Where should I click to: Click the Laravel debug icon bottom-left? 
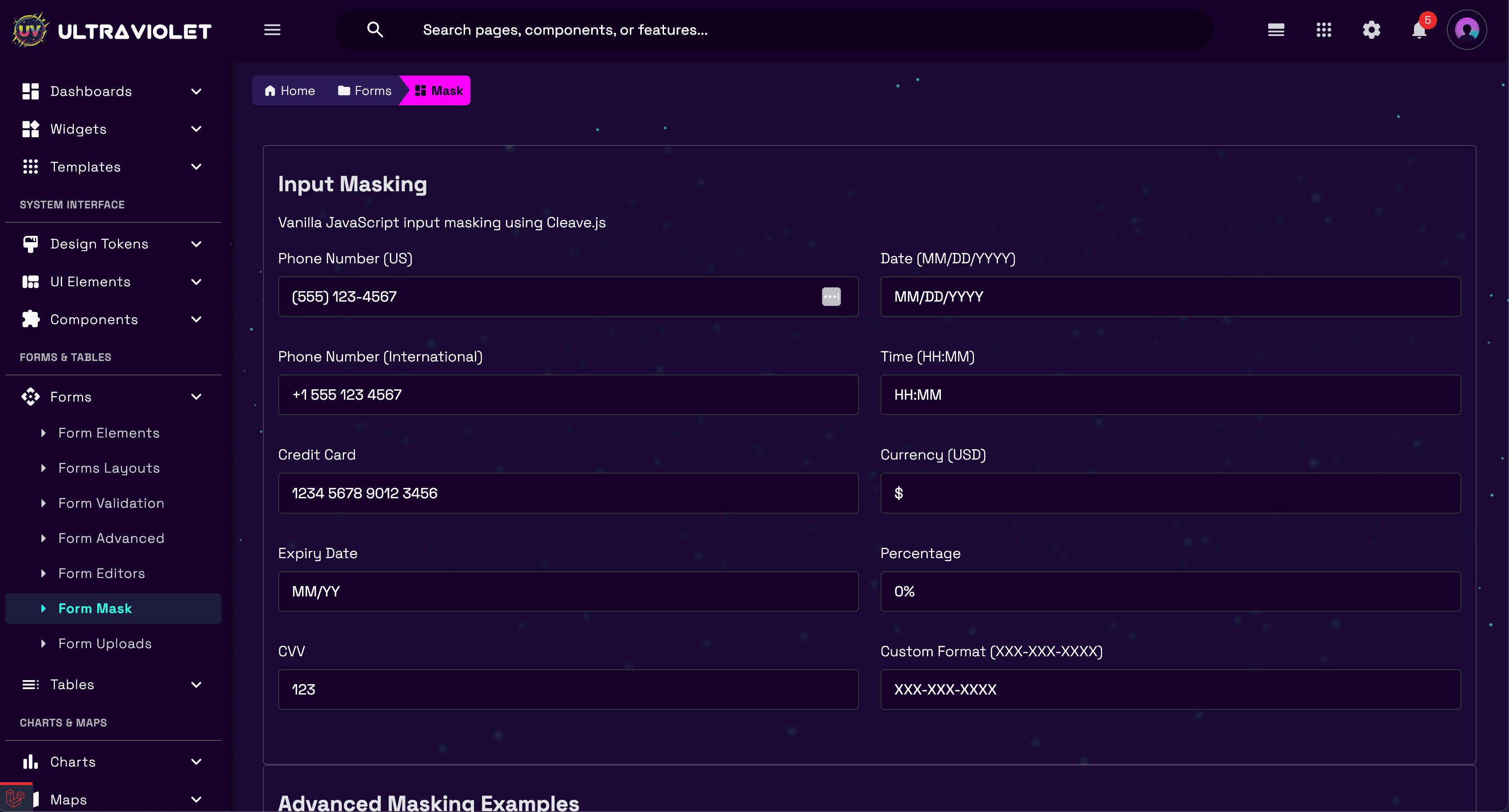tap(15, 797)
